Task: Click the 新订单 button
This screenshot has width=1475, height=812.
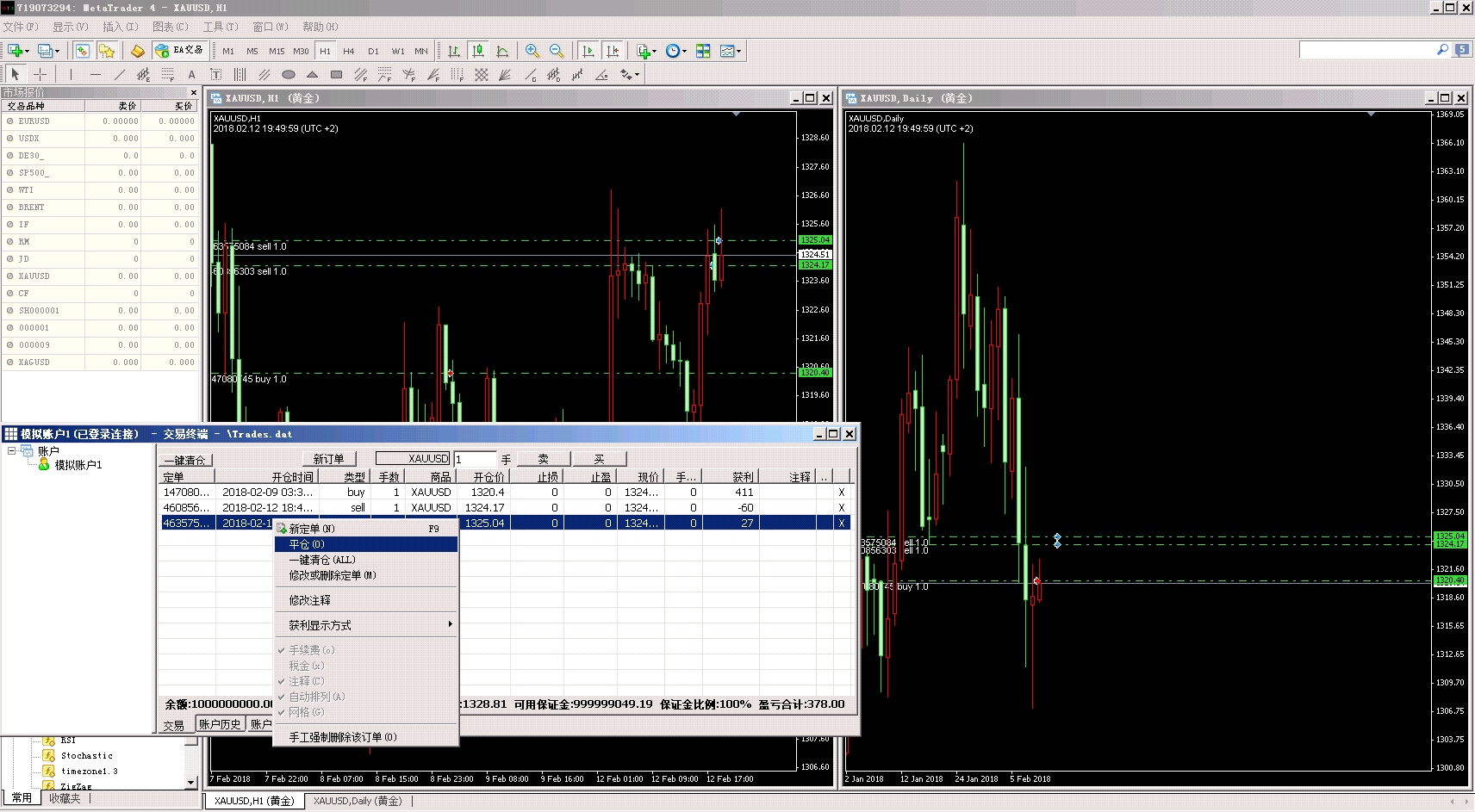Action: click(x=328, y=459)
